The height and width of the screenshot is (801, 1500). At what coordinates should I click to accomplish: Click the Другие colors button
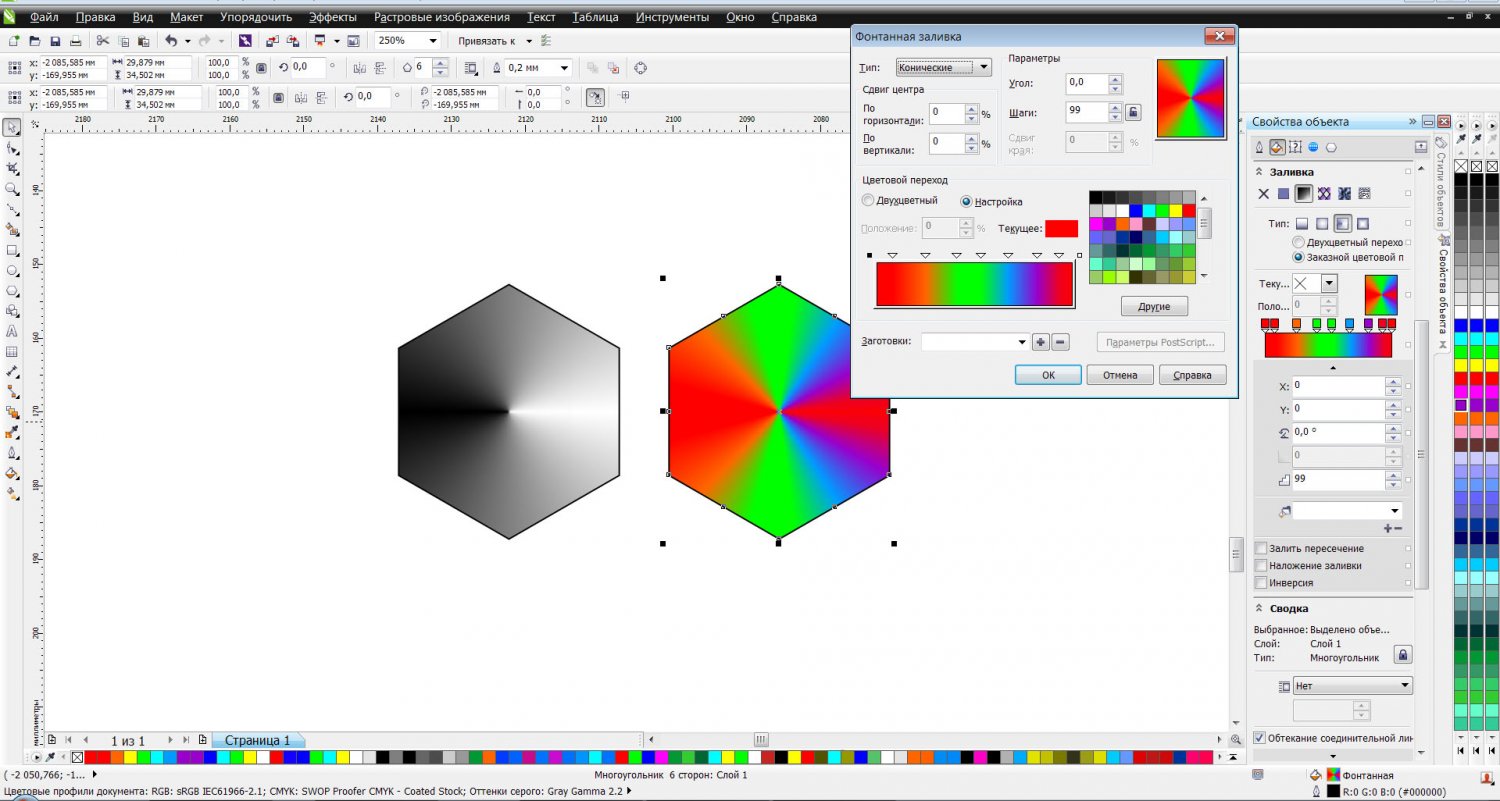pyautogui.click(x=1155, y=306)
